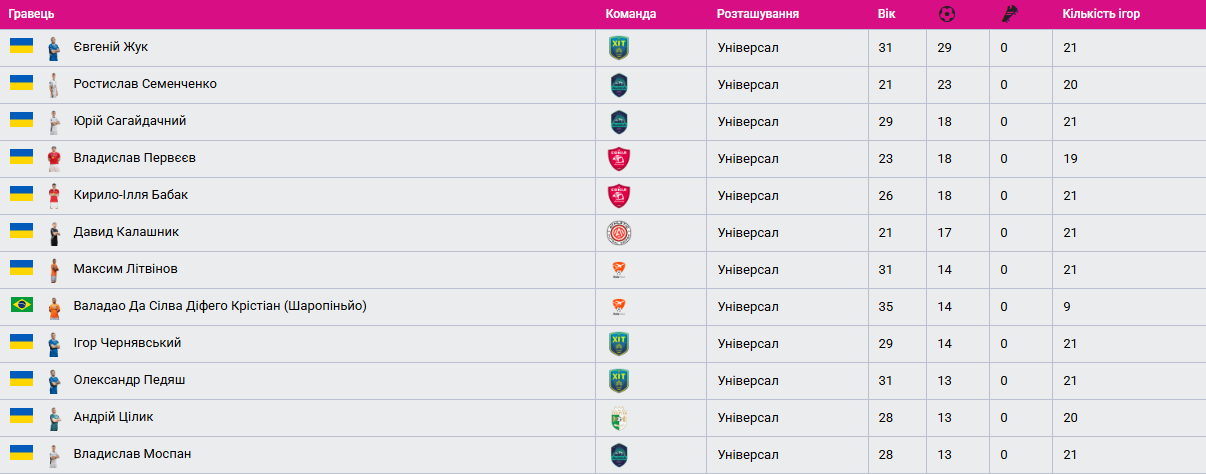Click the orange team logo beside Максим Літвінов
Screen dimensions: 1206x474
pyautogui.click(x=619, y=270)
